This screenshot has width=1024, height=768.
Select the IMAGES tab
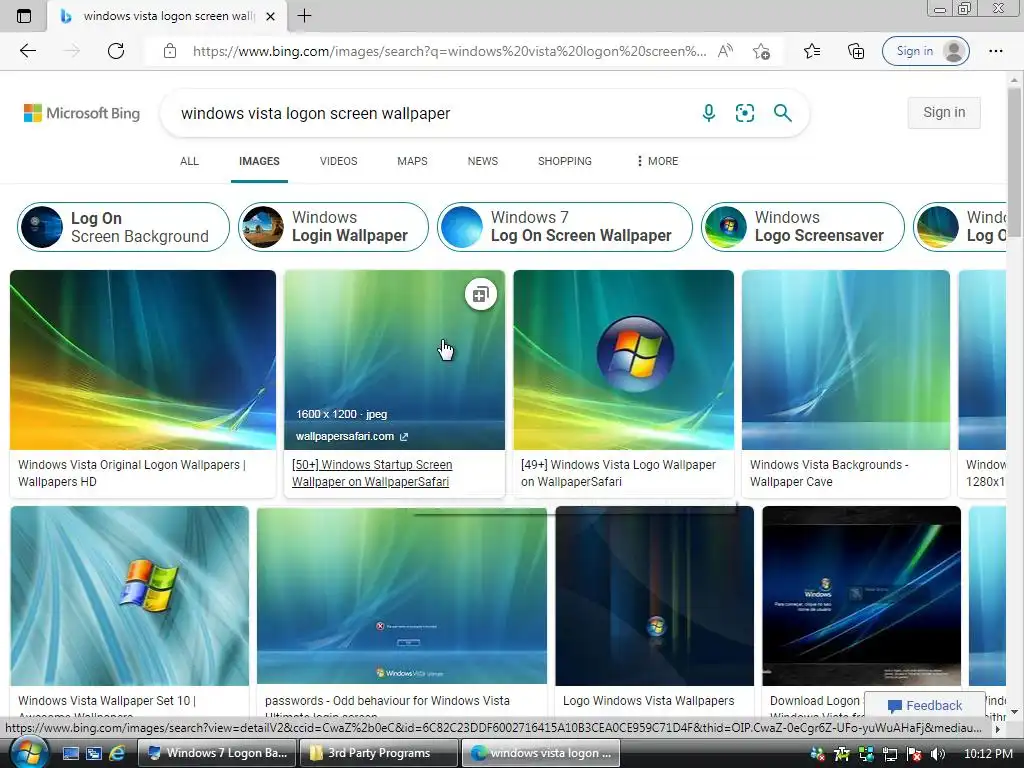pos(259,161)
